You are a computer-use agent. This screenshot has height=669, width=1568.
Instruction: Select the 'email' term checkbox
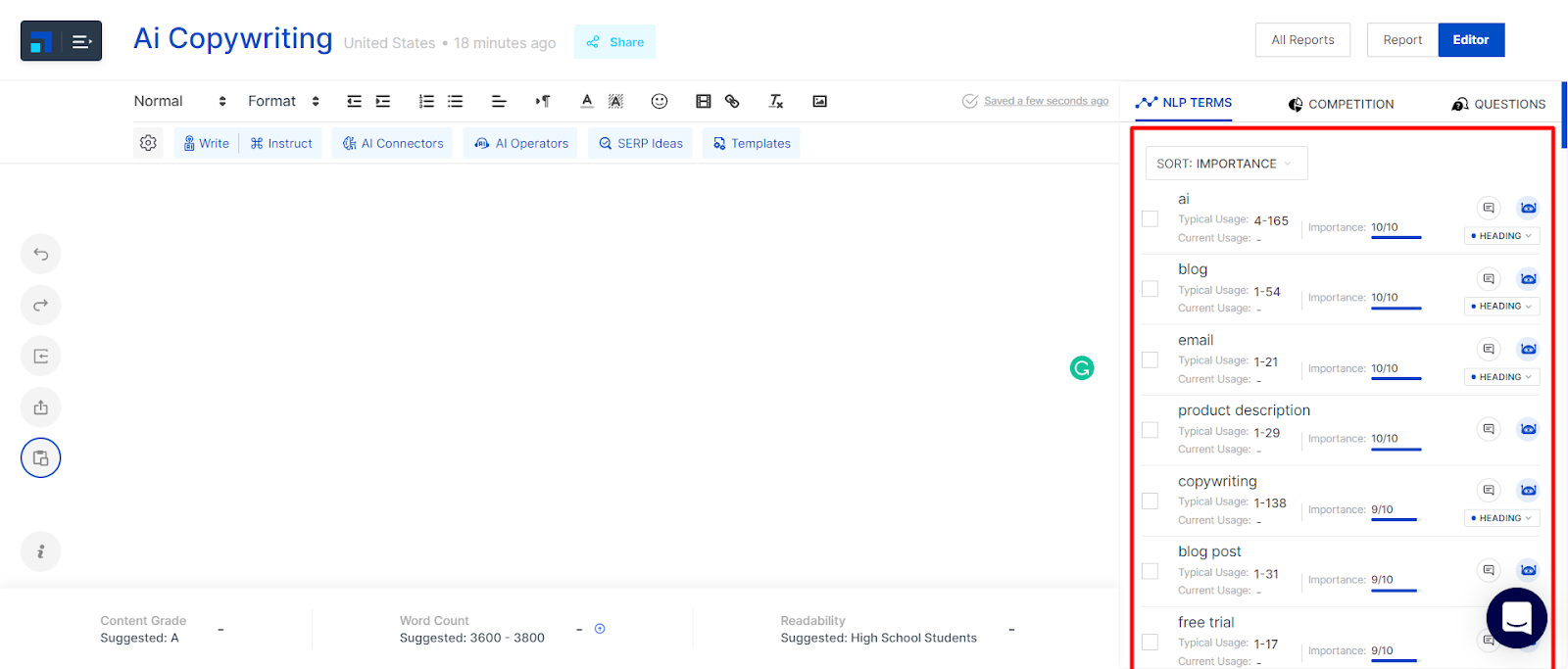[x=1151, y=359]
